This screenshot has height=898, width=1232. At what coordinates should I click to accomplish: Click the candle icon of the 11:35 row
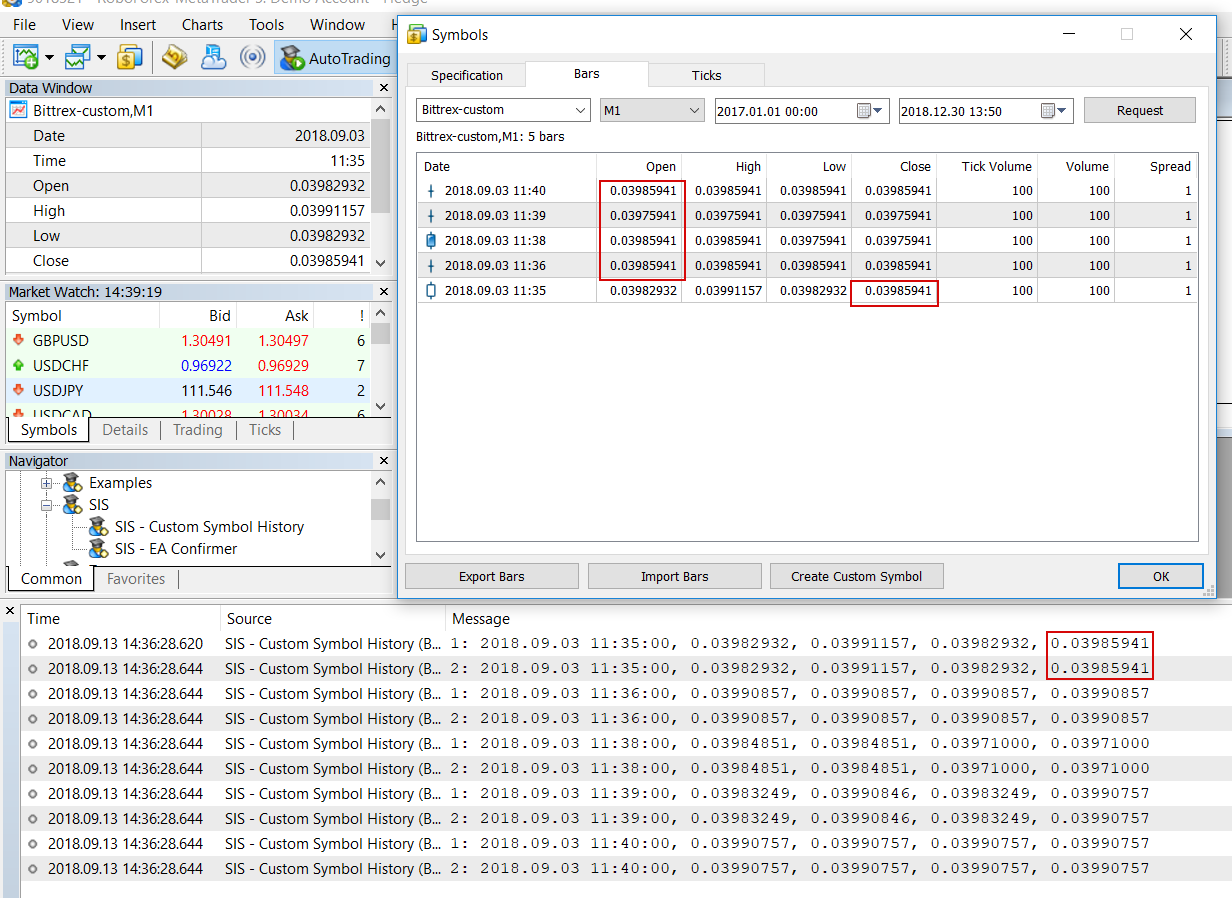coord(431,290)
